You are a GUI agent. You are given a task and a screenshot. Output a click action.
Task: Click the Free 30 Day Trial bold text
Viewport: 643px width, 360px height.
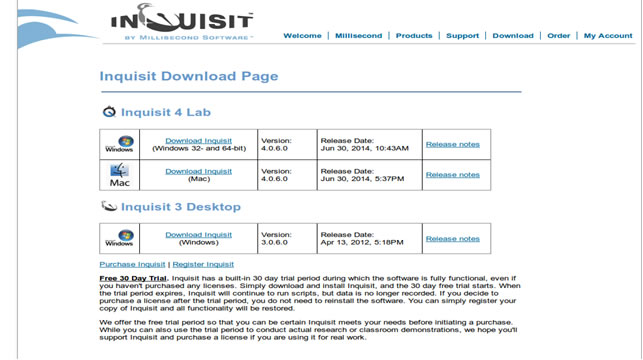click(x=134, y=278)
